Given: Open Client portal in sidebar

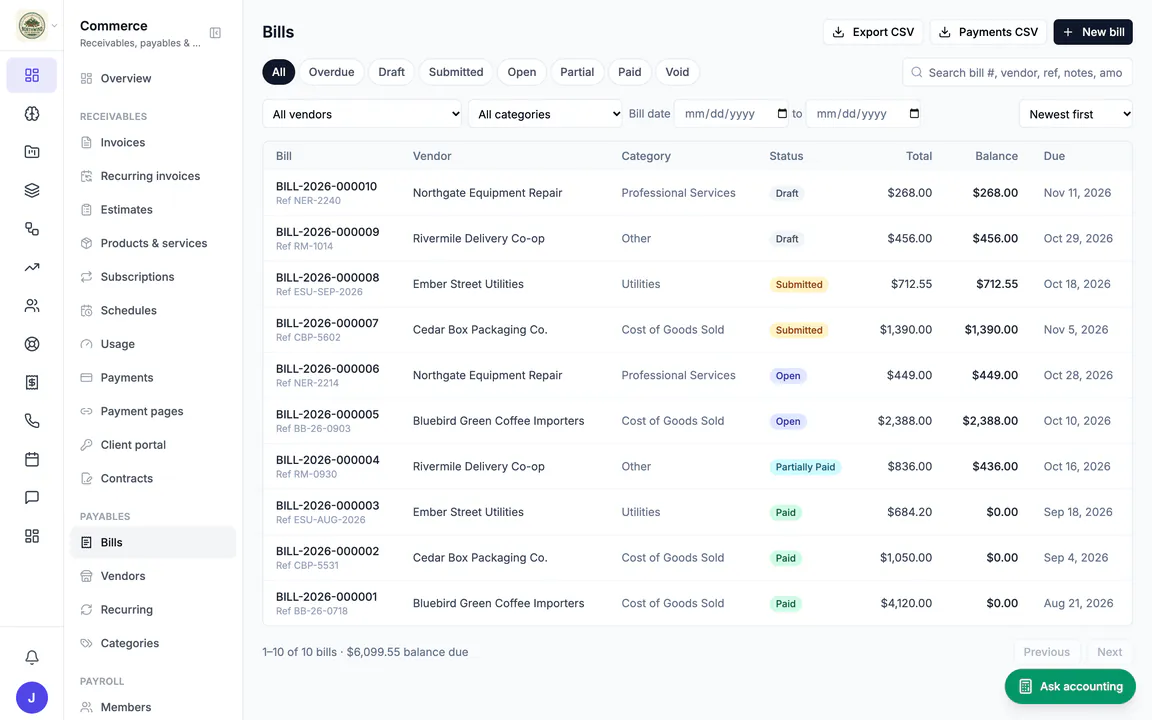Looking at the screenshot, I should click(153, 444).
